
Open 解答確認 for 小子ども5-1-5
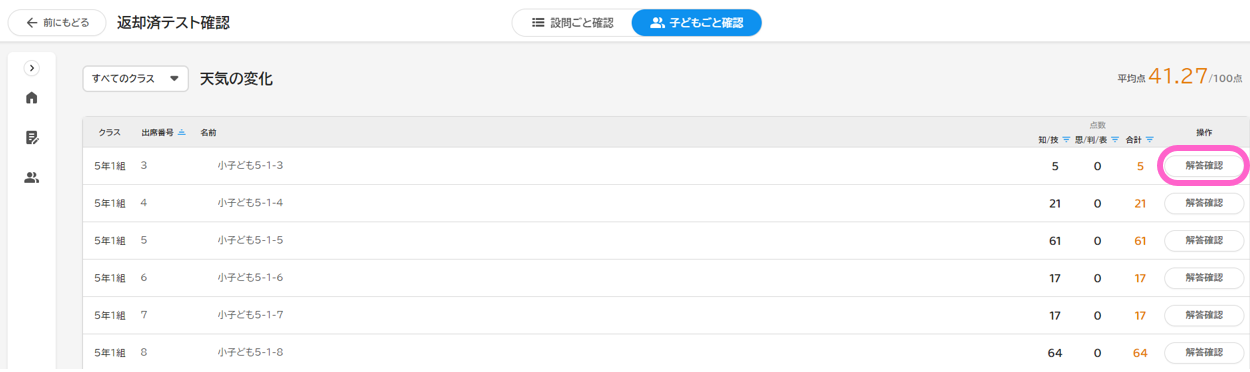click(1204, 241)
